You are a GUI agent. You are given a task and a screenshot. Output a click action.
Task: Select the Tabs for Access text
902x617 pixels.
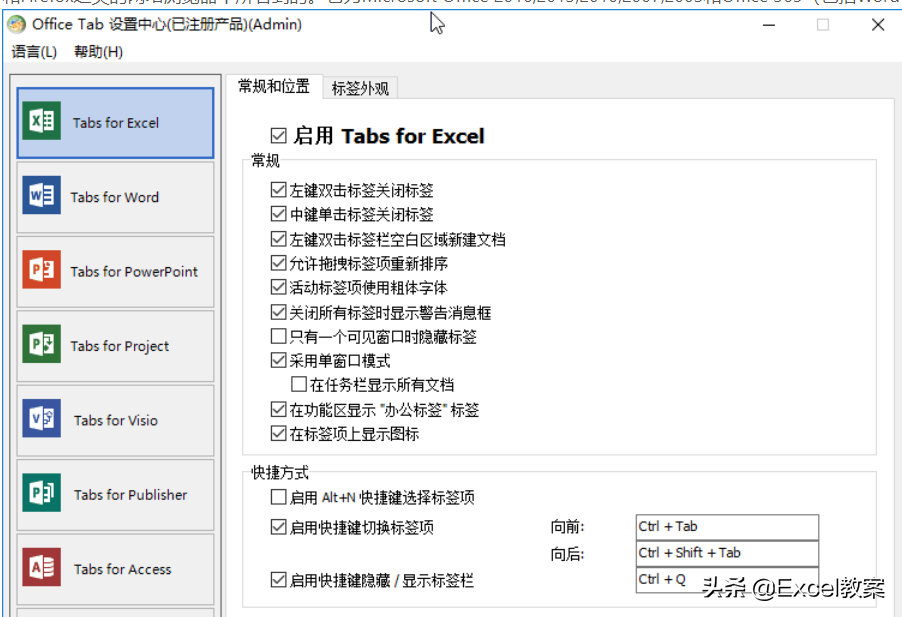pyautogui.click(x=123, y=569)
